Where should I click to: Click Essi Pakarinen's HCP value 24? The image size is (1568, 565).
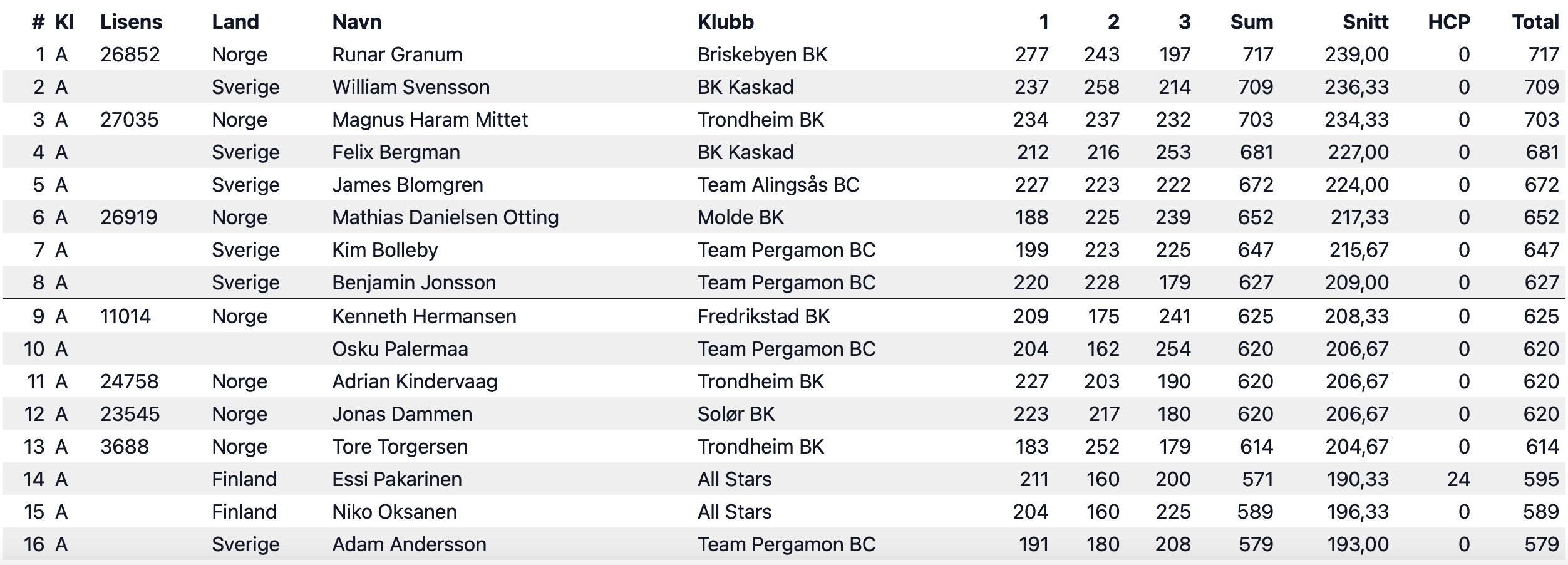point(1458,479)
